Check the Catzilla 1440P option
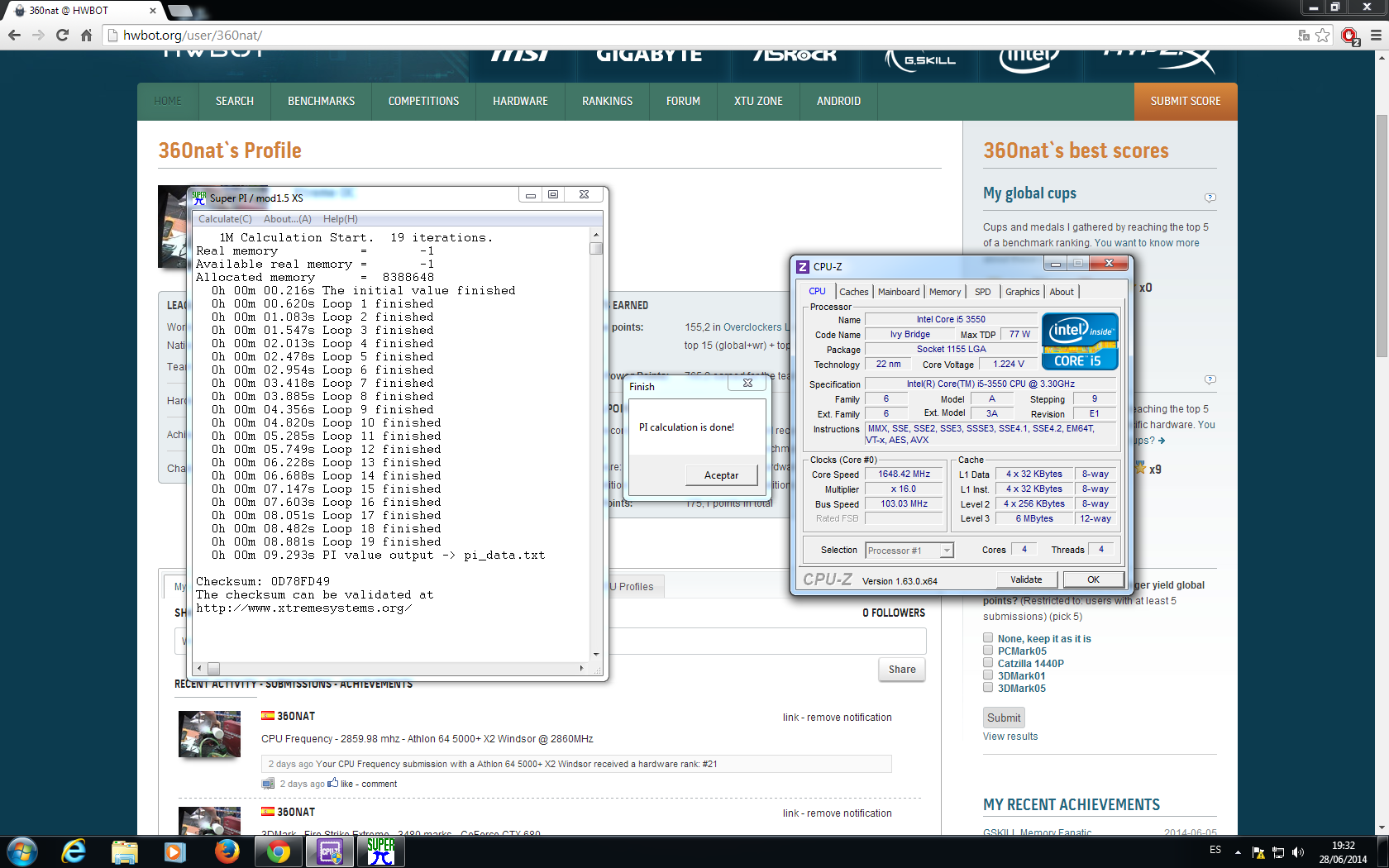Screen dimensions: 1389x868 (x=988, y=662)
